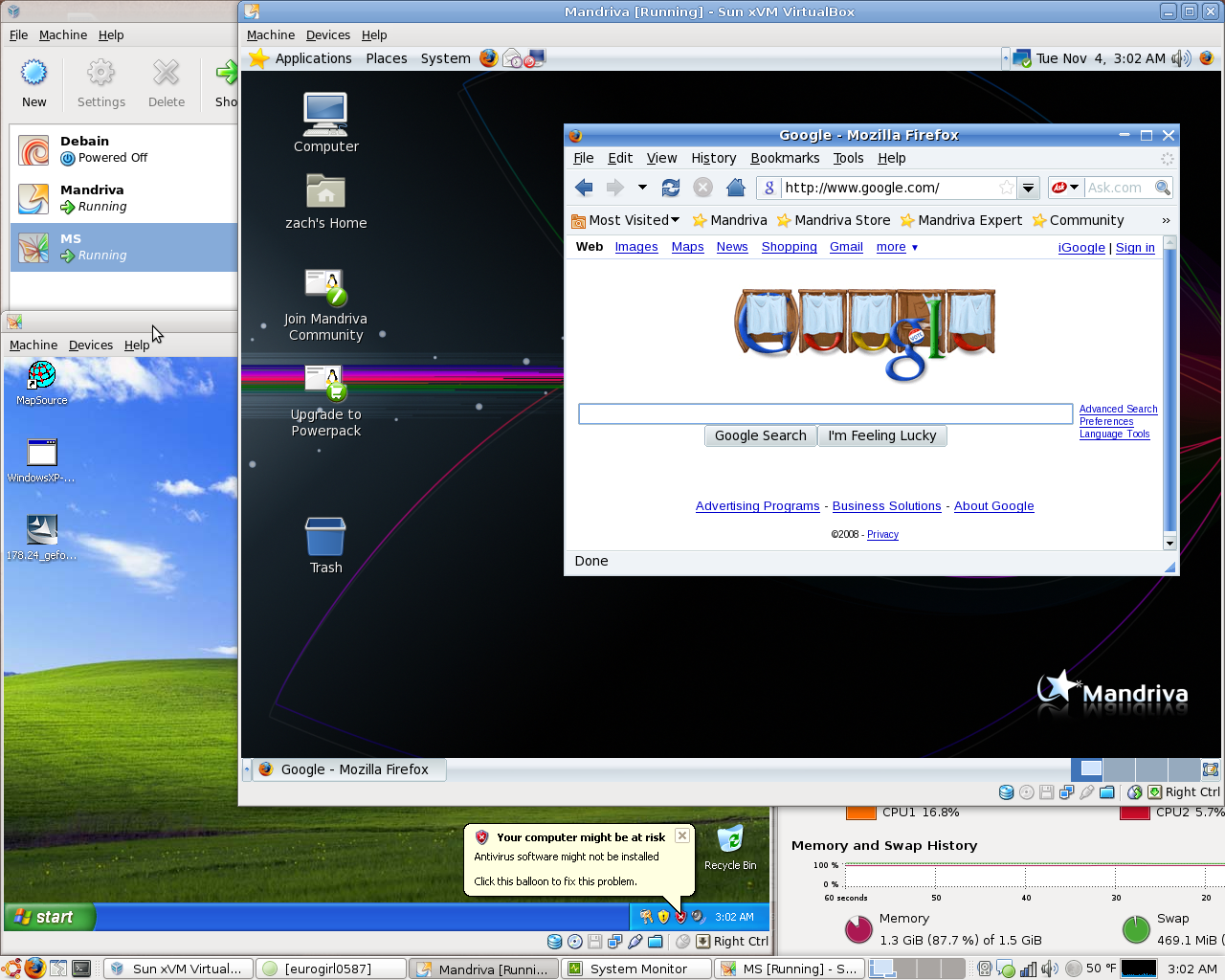Open Mandriva Places menu
Screen dimensions: 1225x980
[x=387, y=58]
